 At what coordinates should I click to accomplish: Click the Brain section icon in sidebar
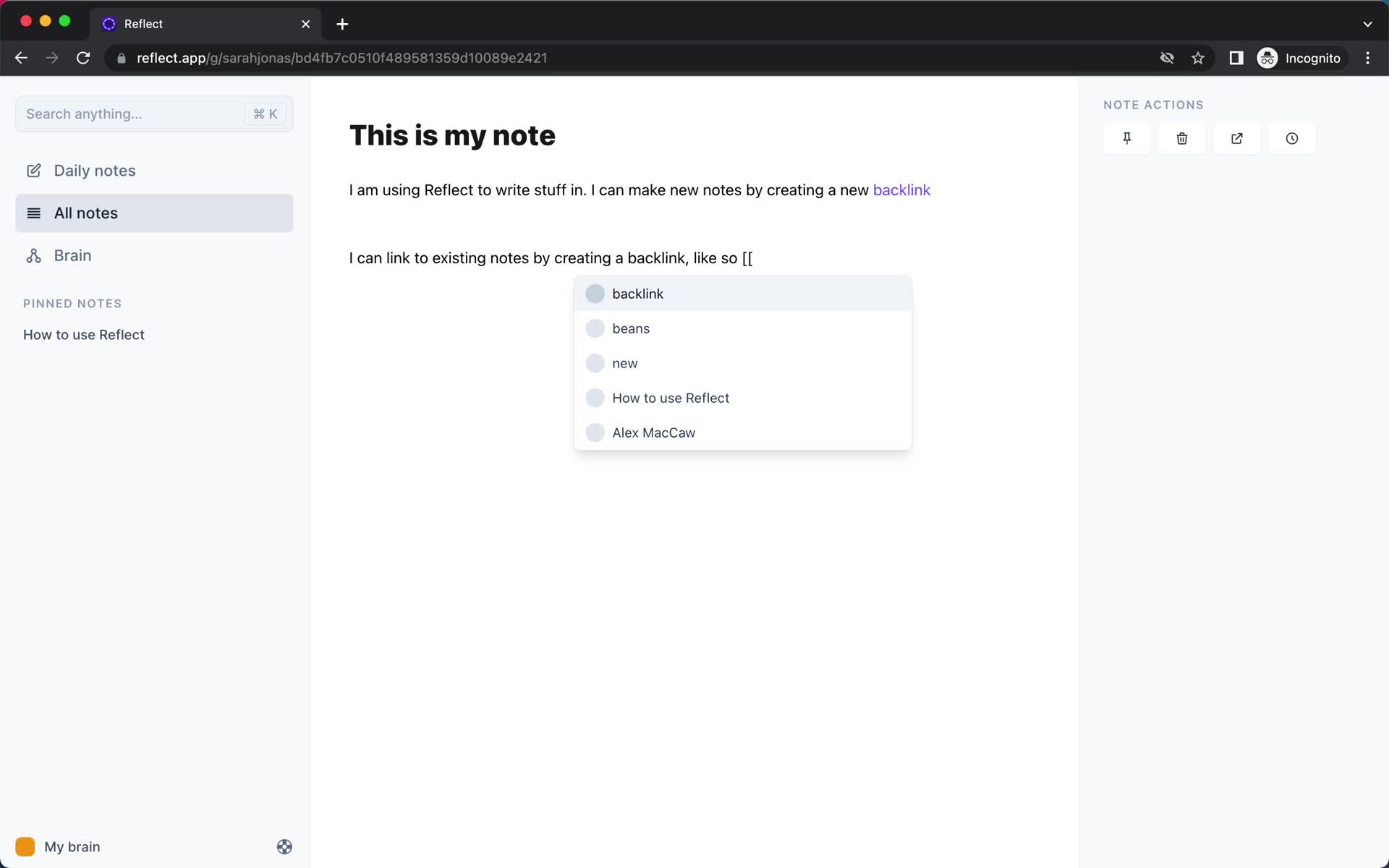[x=33, y=255]
